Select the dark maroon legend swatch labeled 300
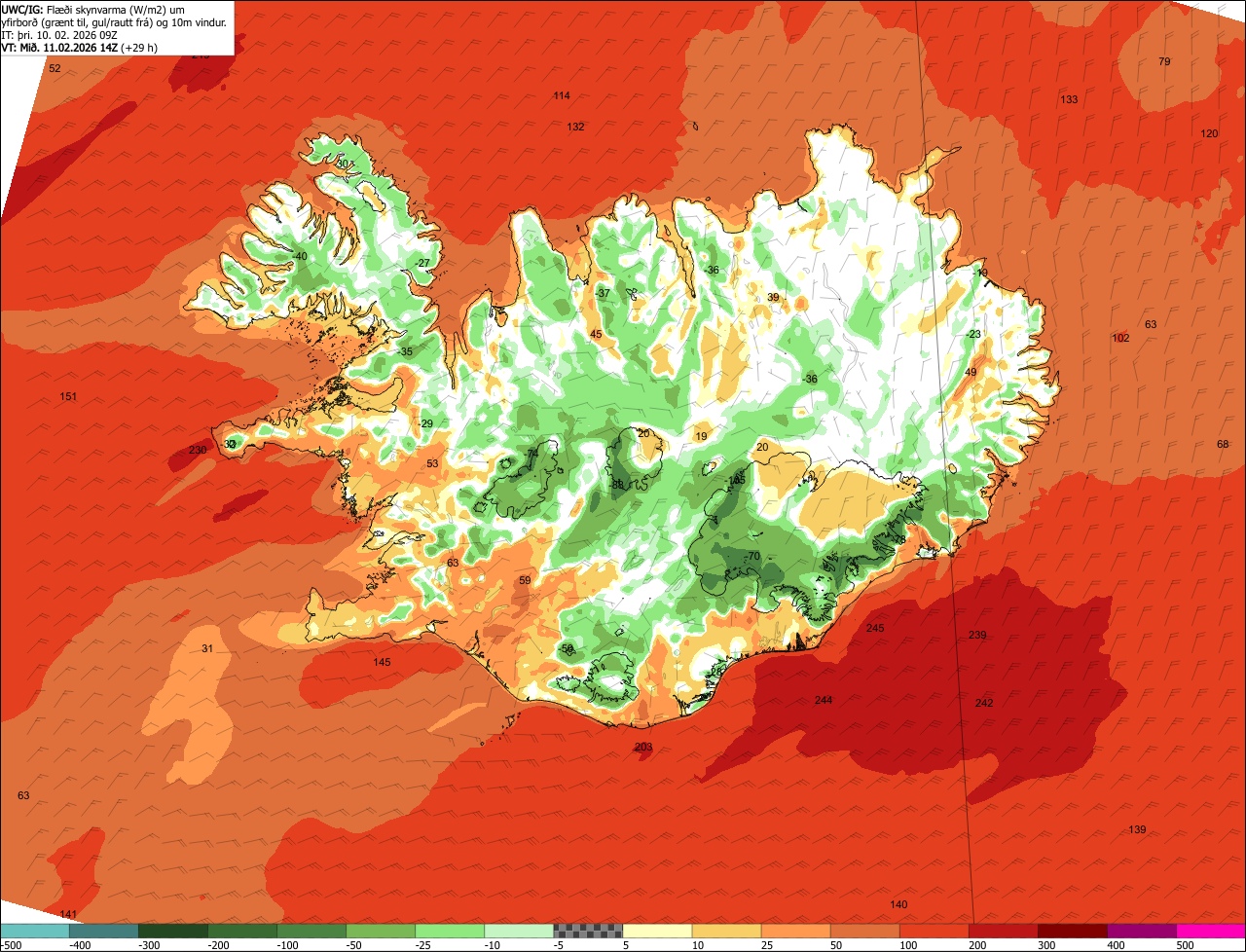 pyautogui.click(x=1073, y=931)
